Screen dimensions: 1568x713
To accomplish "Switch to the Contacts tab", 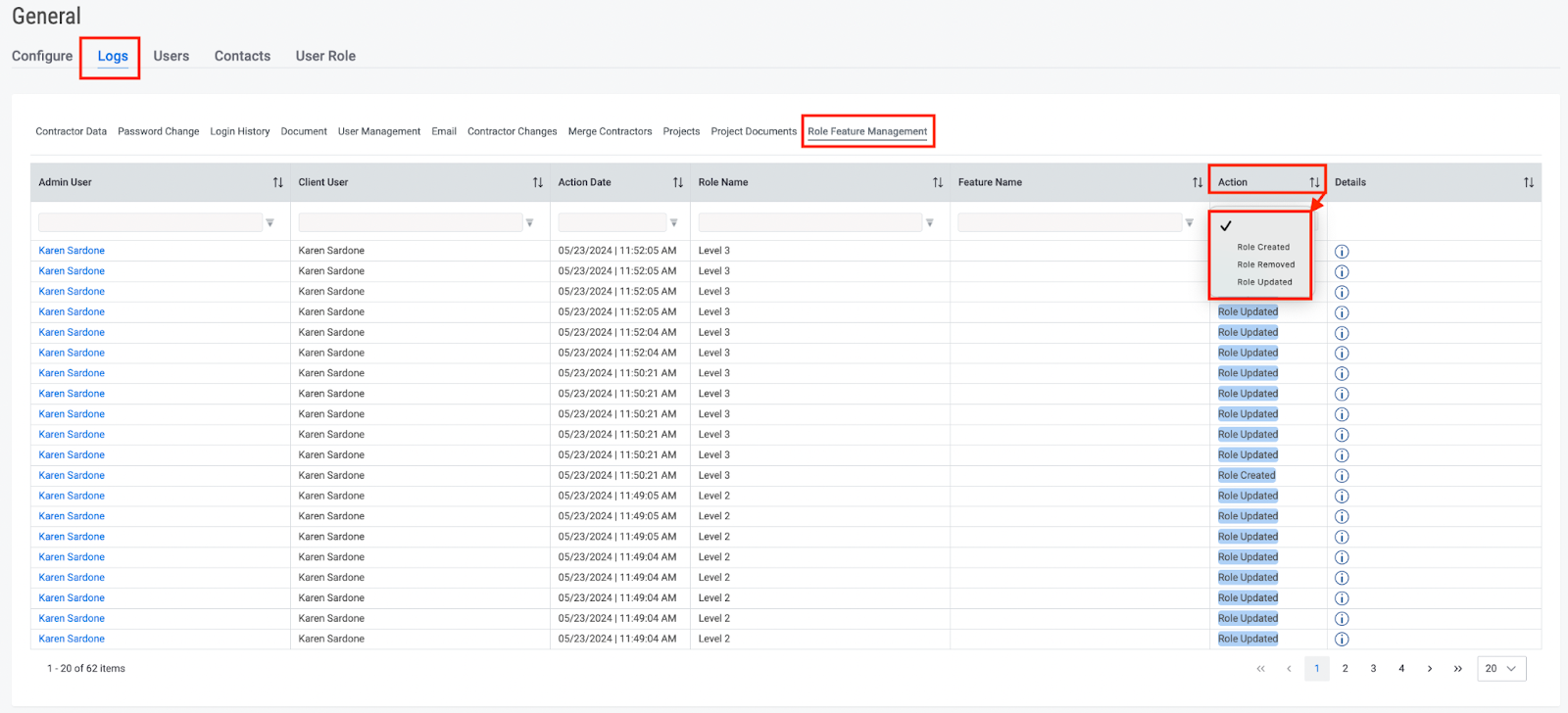I will (x=242, y=56).
